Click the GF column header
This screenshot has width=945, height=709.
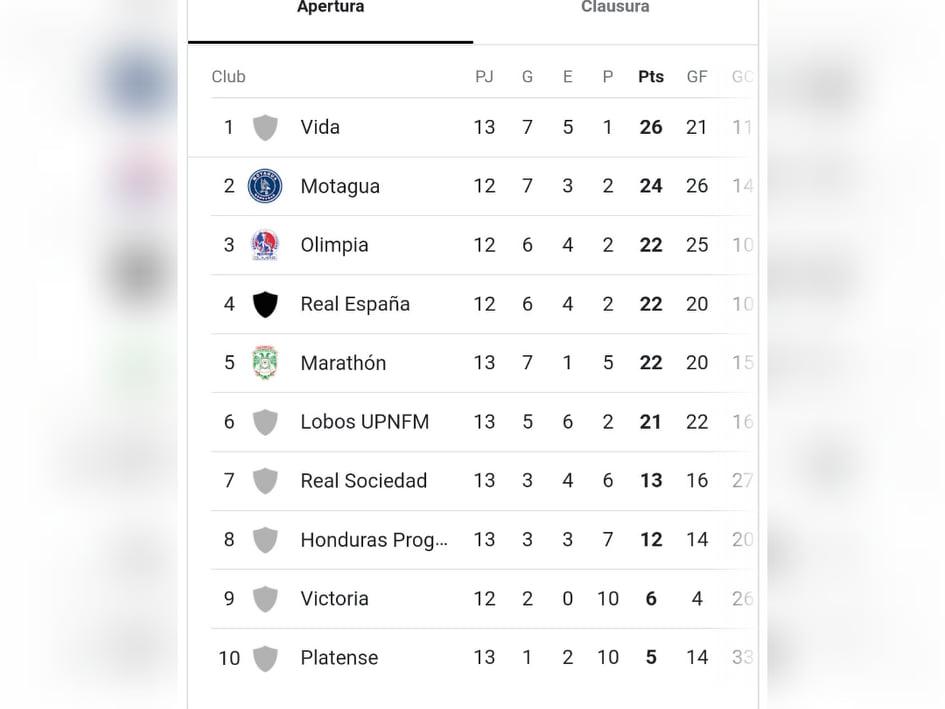click(697, 77)
